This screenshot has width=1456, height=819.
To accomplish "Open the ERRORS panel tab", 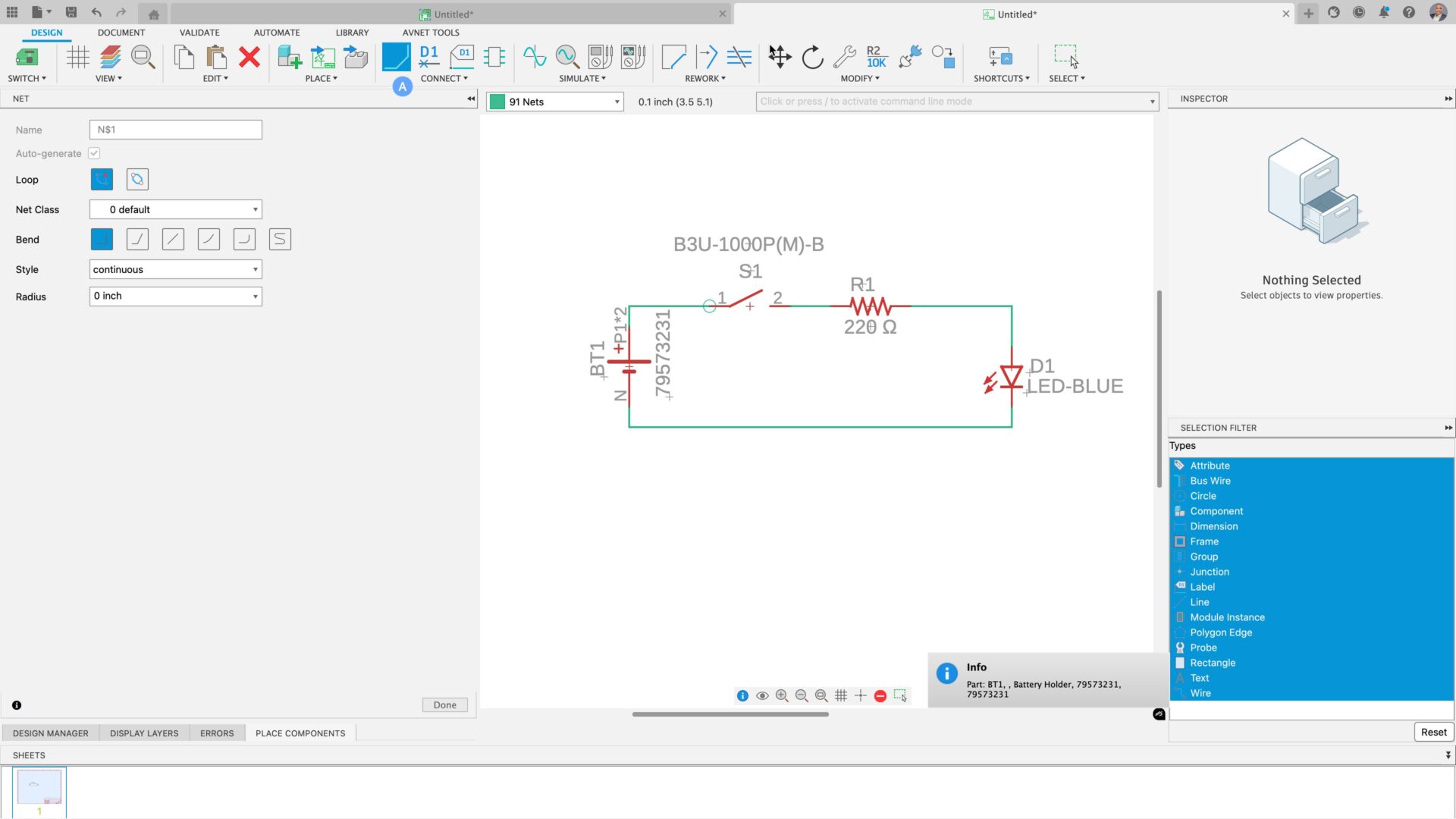I will pyautogui.click(x=217, y=733).
